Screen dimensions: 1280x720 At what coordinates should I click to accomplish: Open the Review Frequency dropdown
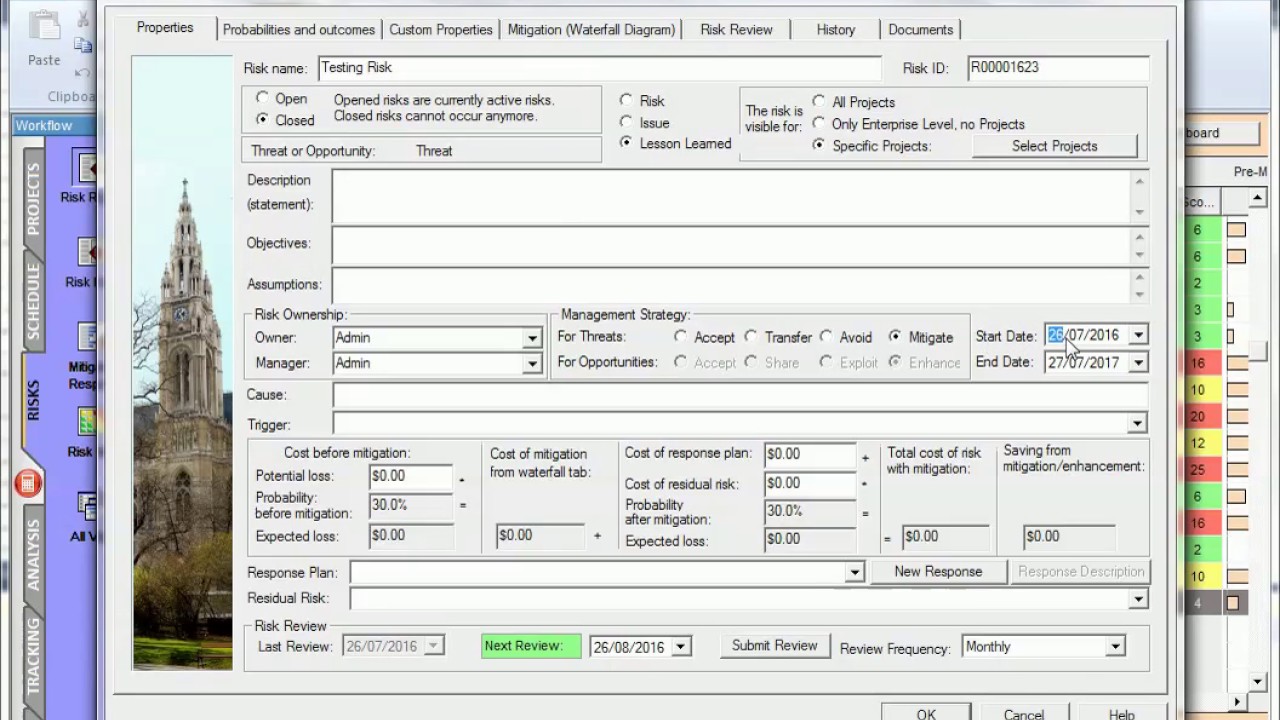click(1115, 647)
